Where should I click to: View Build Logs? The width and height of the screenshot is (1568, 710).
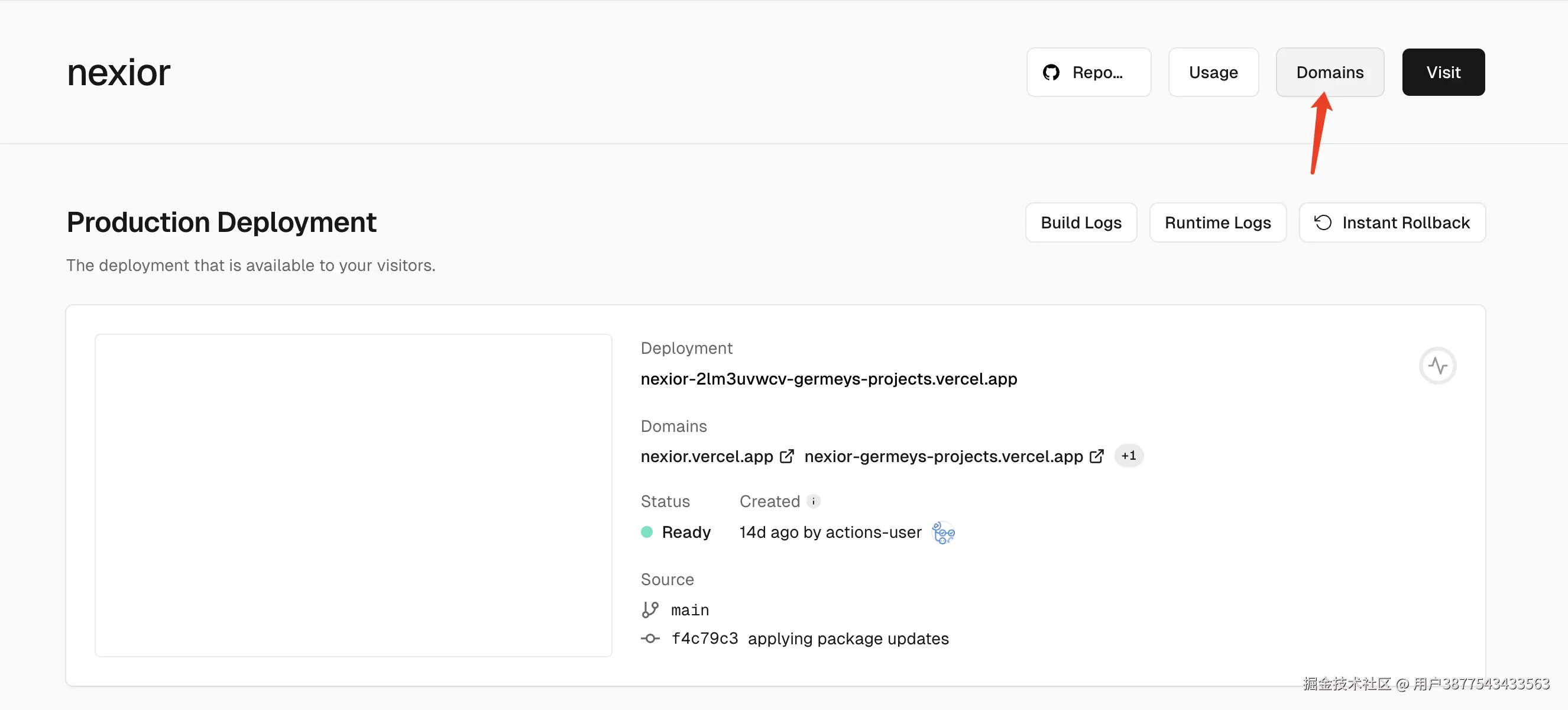pos(1080,223)
